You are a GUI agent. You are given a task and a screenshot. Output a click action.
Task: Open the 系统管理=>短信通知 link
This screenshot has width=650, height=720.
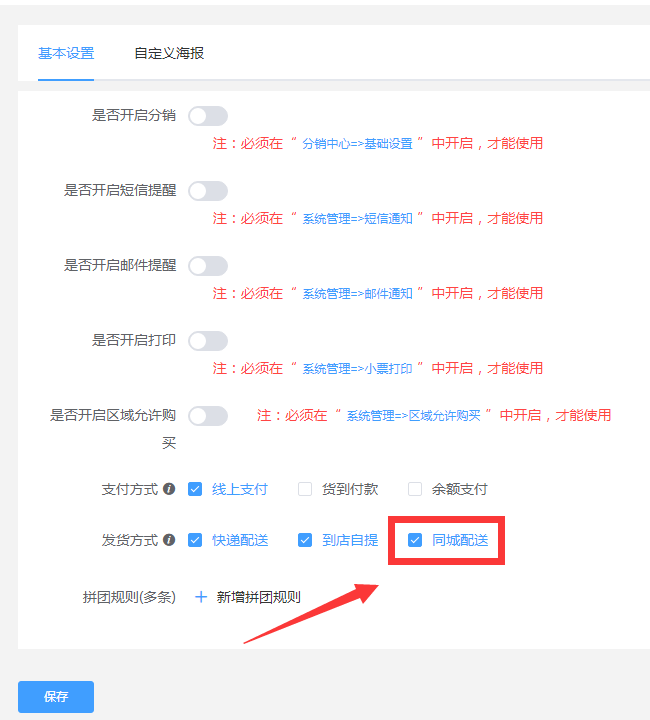(x=357, y=219)
